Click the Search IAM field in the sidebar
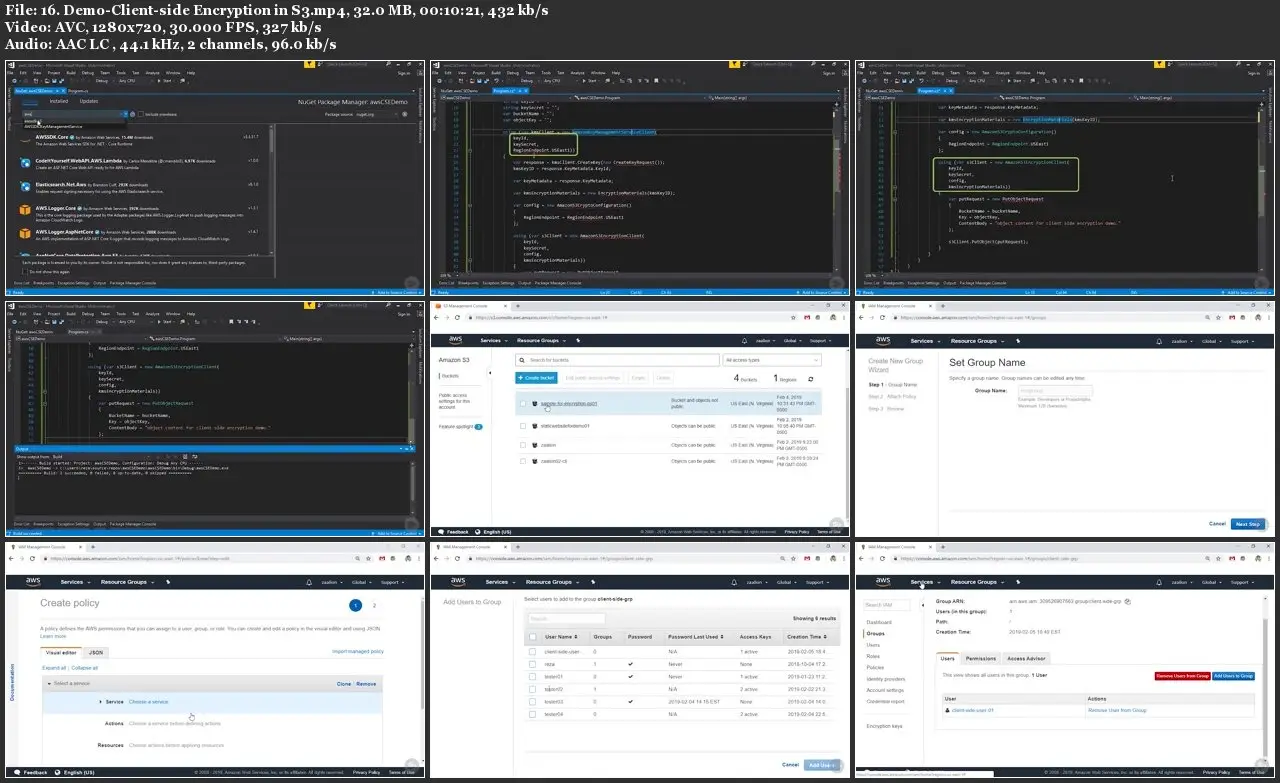Screen dimensions: 1280x783 point(886,605)
